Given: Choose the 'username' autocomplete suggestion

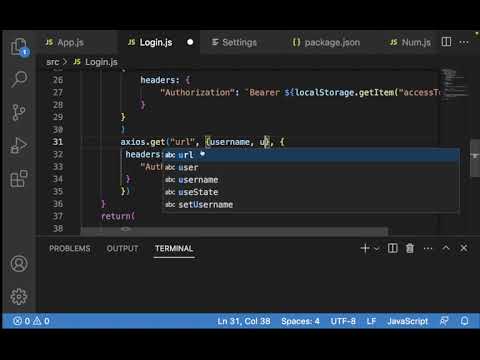Looking at the screenshot, I should point(311,180).
